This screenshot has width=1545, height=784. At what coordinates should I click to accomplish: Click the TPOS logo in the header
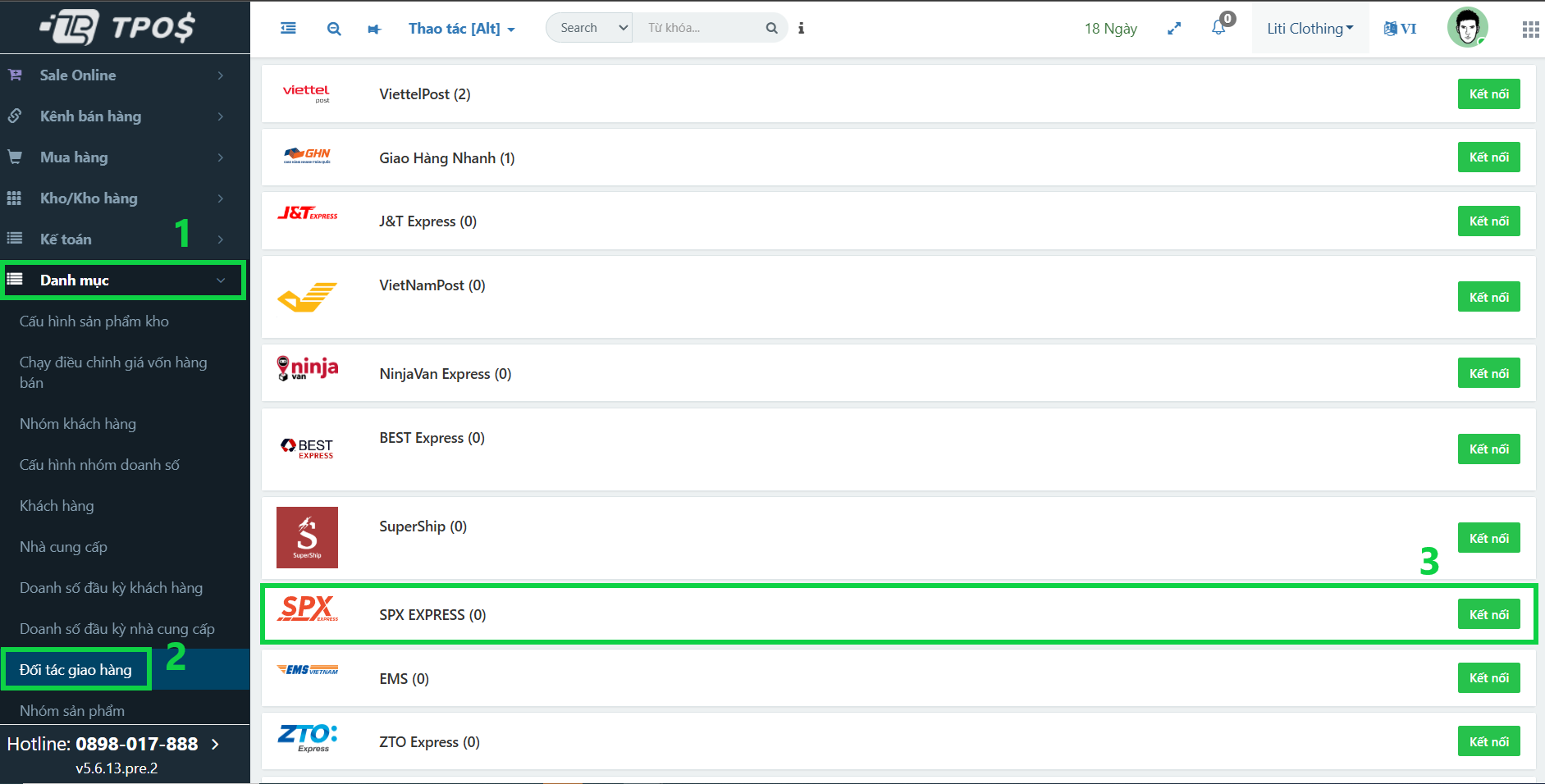click(117, 27)
